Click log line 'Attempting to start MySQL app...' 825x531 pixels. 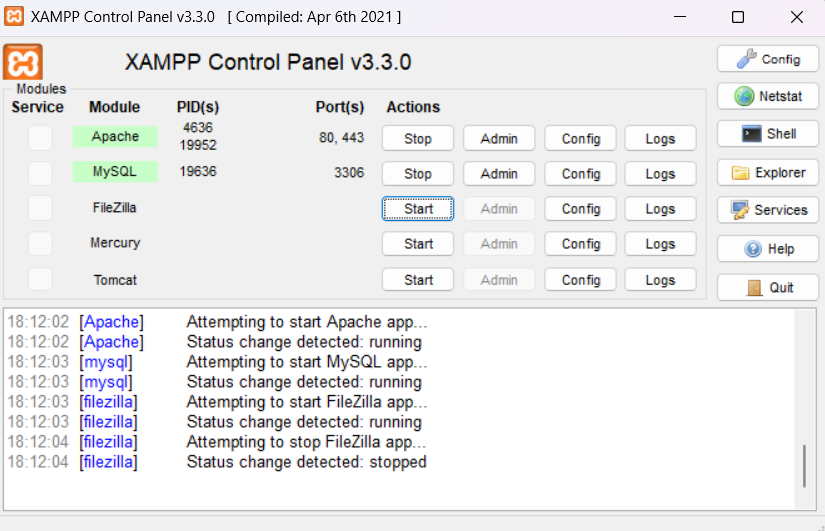tap(307, 362)
